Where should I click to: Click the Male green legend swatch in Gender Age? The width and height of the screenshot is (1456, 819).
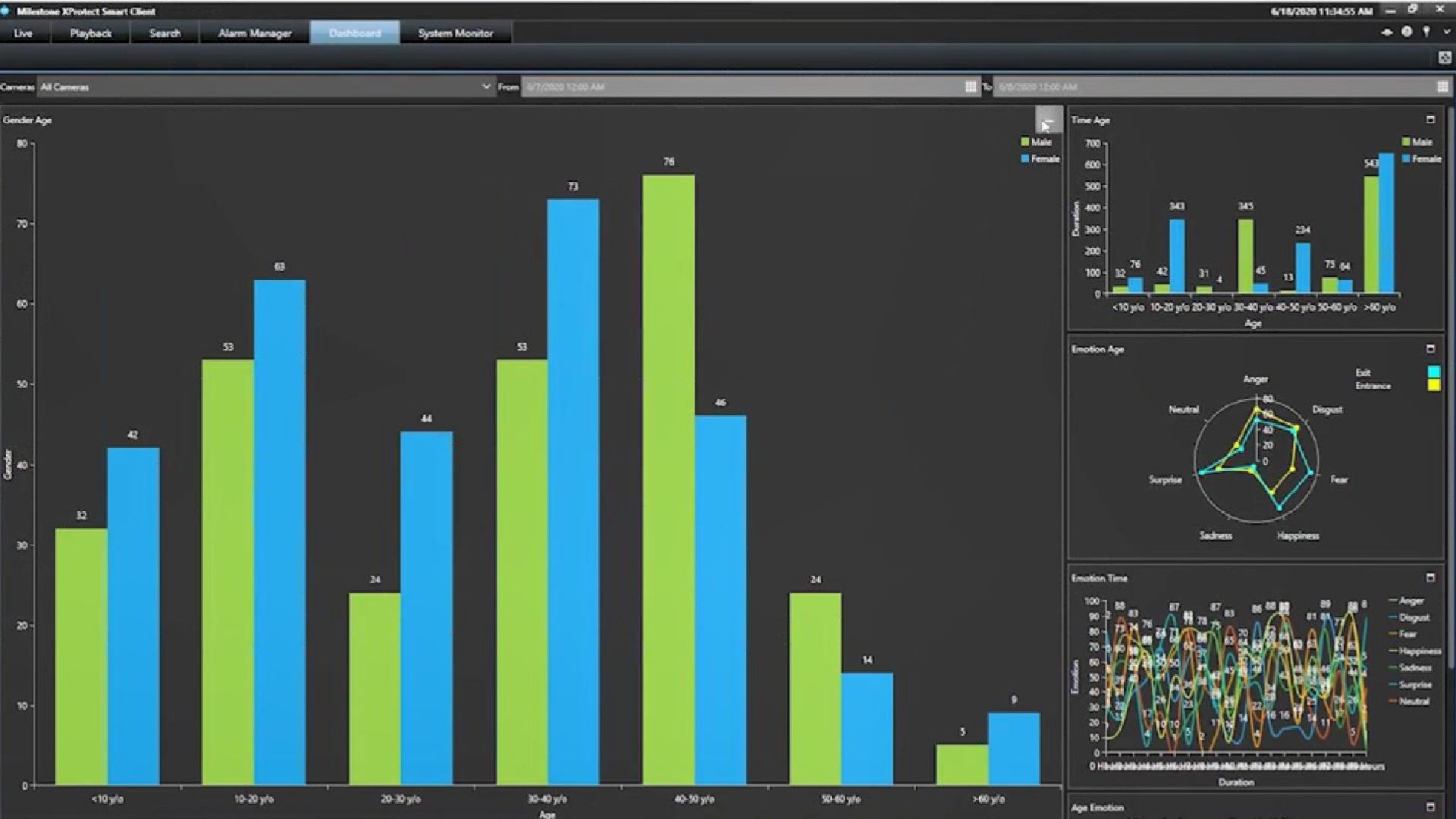[x=1025, y=142]
